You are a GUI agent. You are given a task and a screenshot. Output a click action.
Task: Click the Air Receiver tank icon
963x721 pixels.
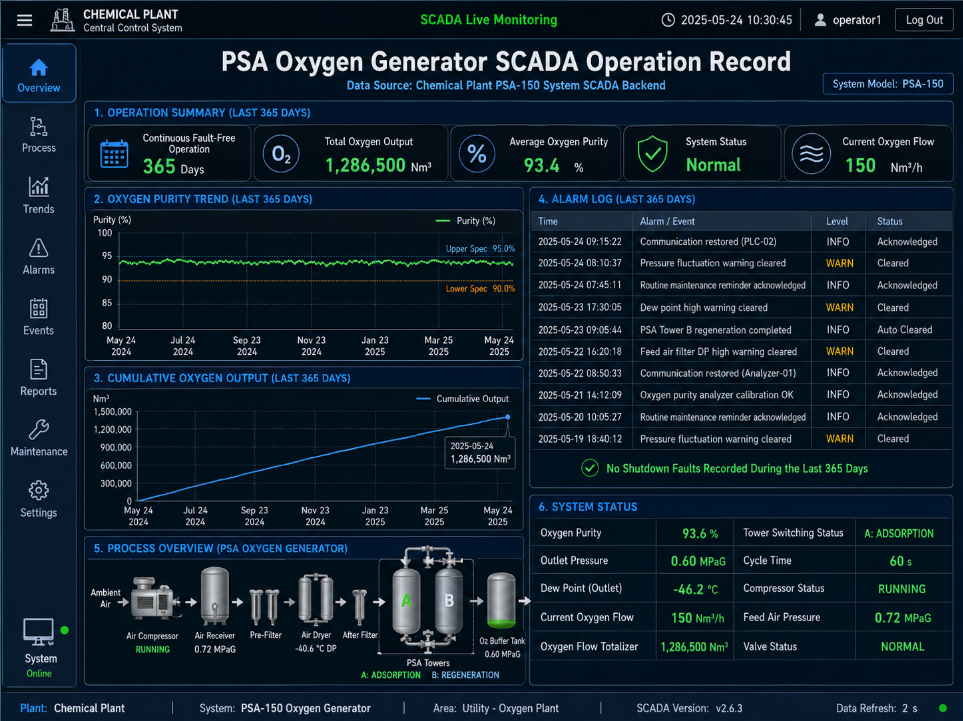(215, 596)
